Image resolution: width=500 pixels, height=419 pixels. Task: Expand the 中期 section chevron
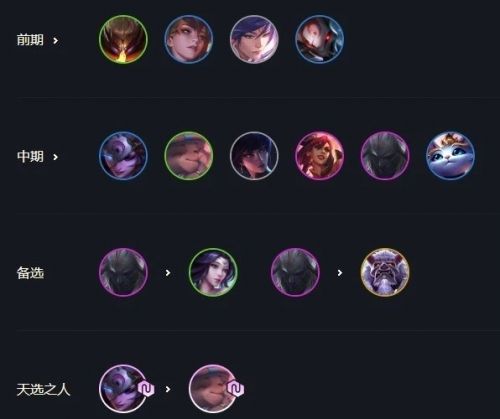(x=56, y=157)
